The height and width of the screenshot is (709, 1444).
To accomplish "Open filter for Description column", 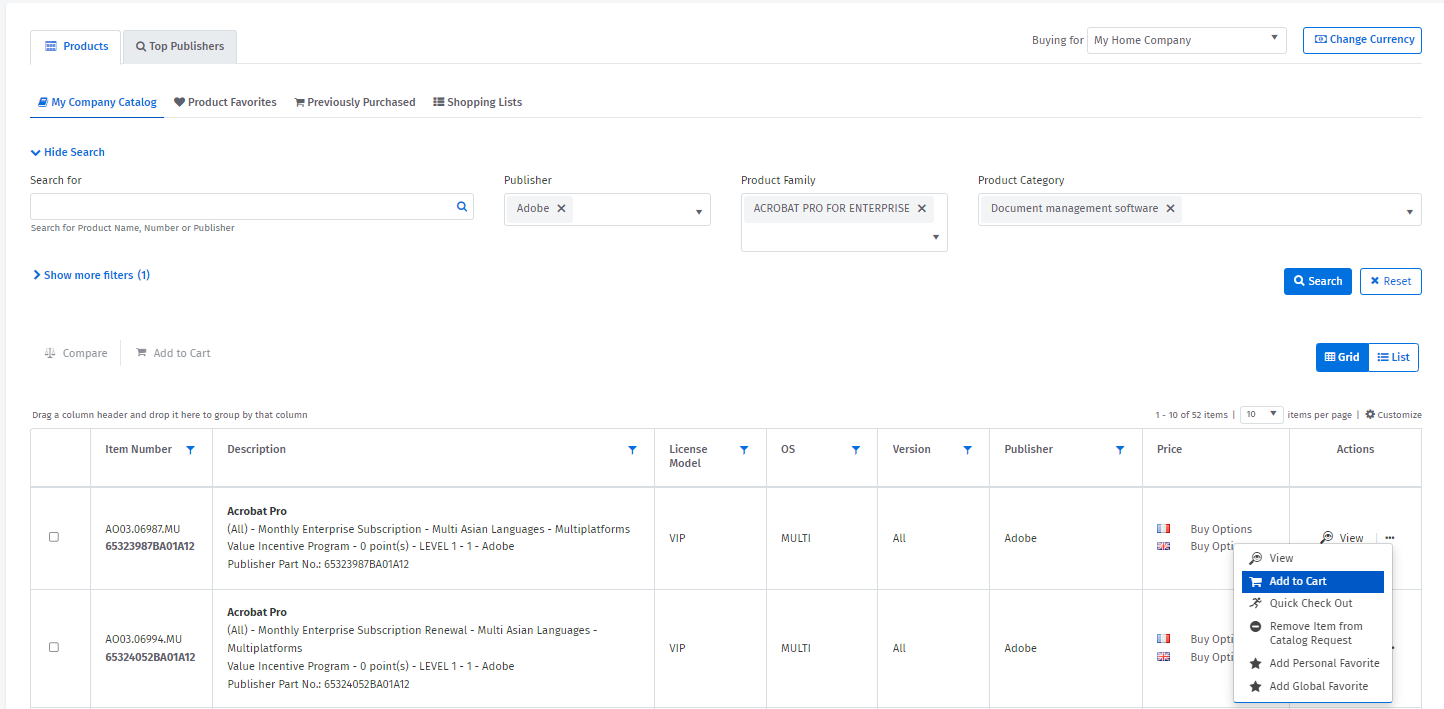I will pyautogui.click(x=632, y=450).
